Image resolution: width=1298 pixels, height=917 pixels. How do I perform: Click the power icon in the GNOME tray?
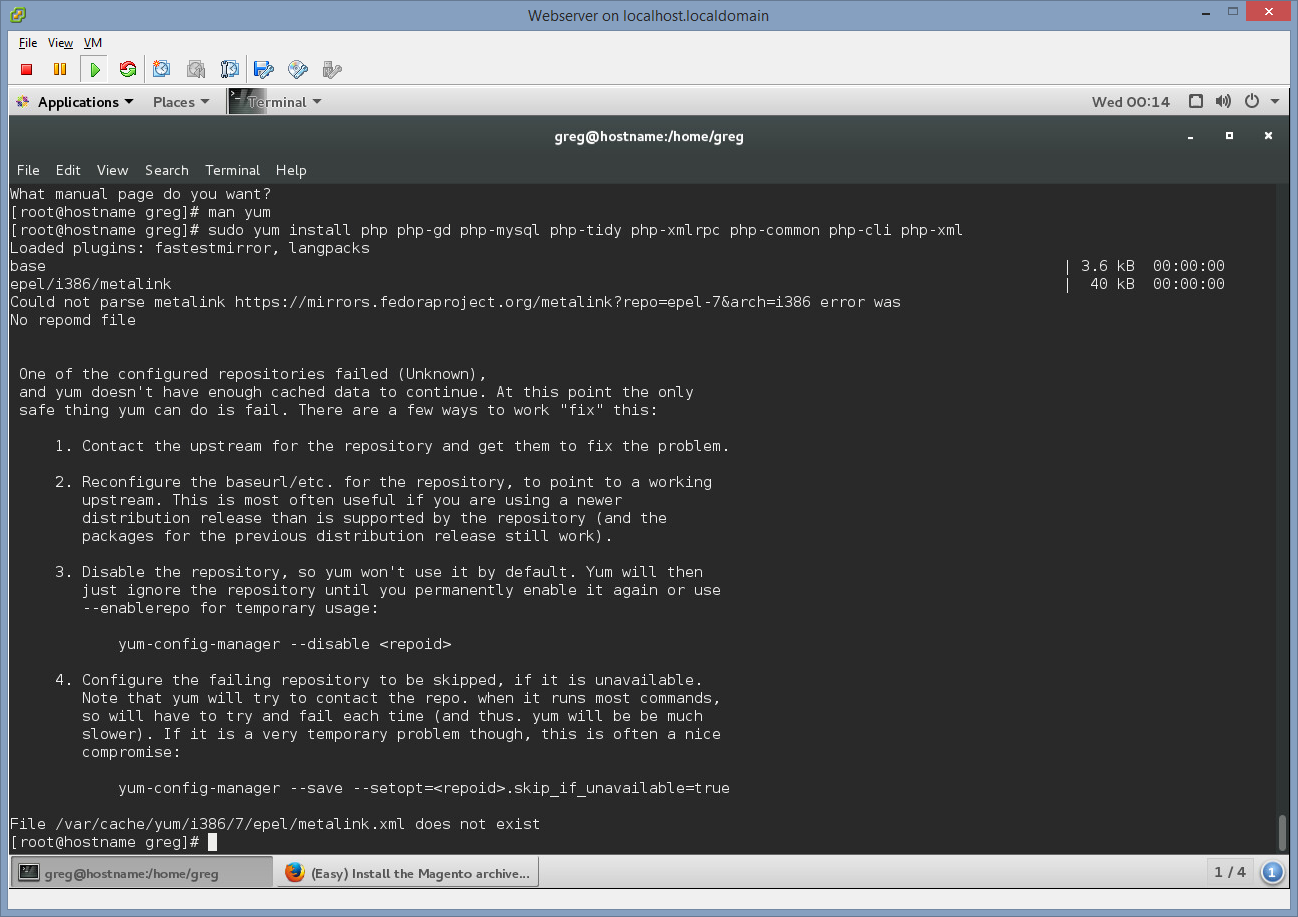click(1251, 102)
